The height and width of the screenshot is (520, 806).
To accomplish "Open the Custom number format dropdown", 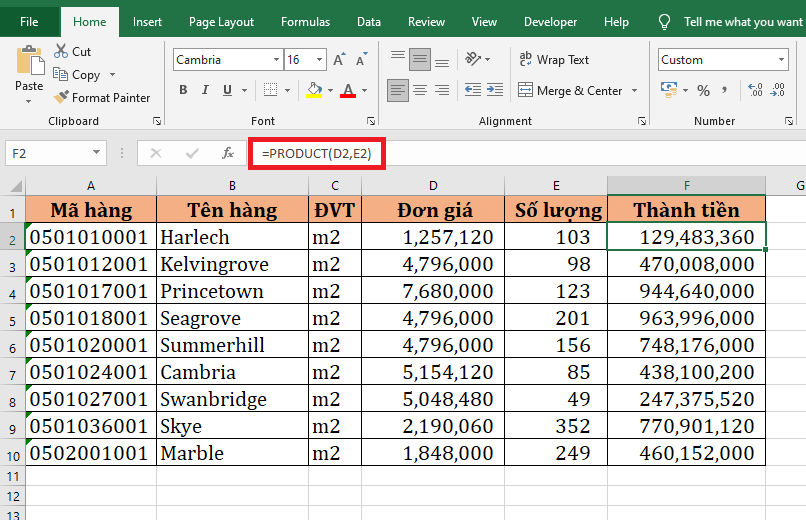I will tap(781, 60).
